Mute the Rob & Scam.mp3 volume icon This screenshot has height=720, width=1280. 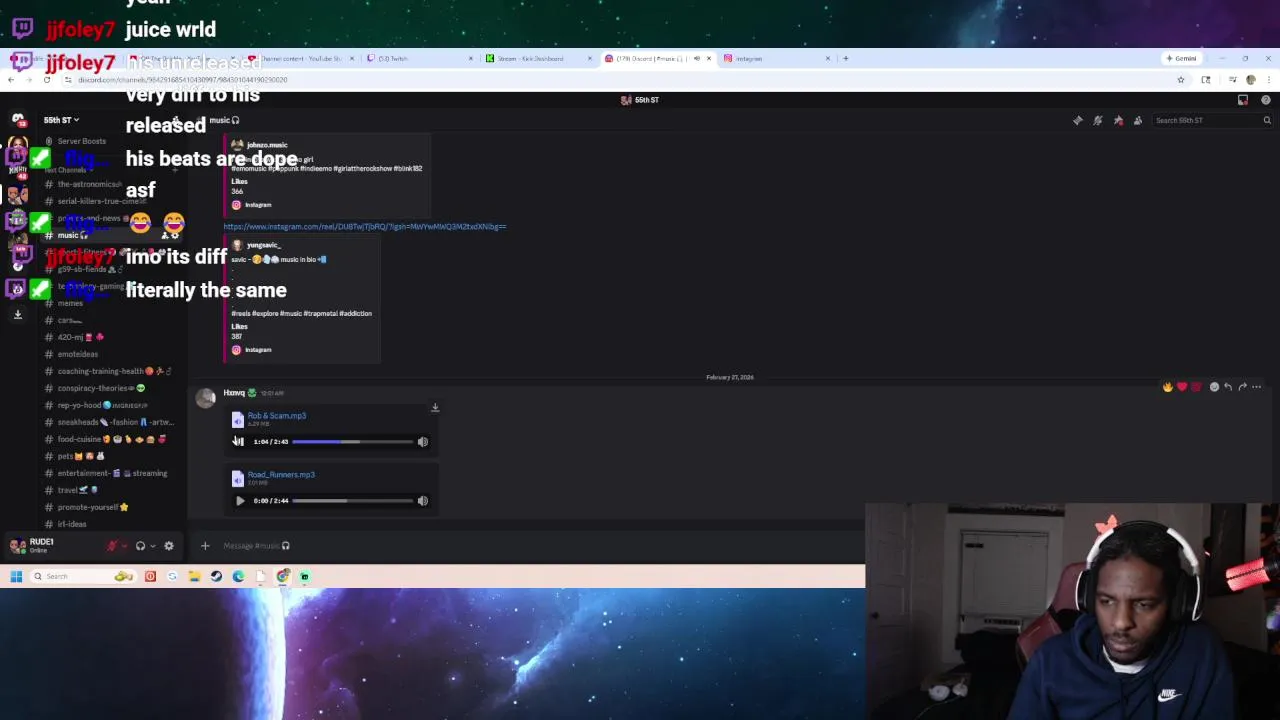coord(422,441)
